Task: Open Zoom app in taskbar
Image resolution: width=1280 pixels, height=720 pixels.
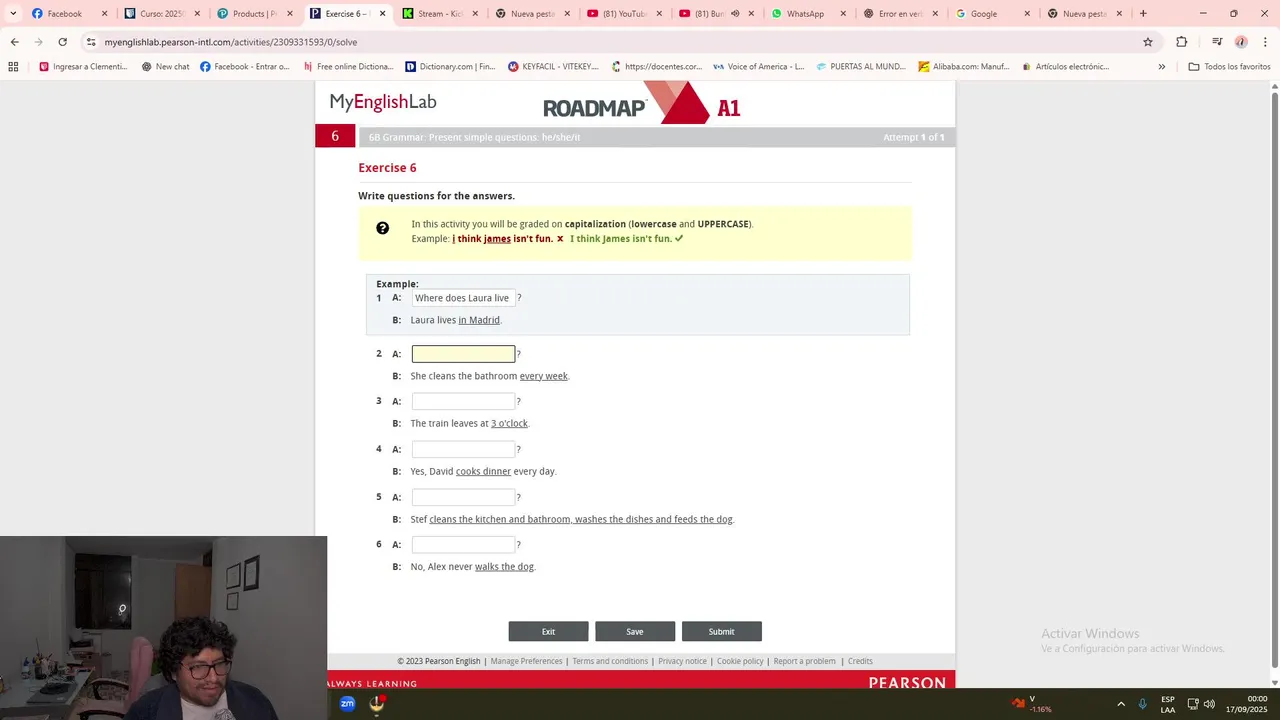Action: coord(347,704)
